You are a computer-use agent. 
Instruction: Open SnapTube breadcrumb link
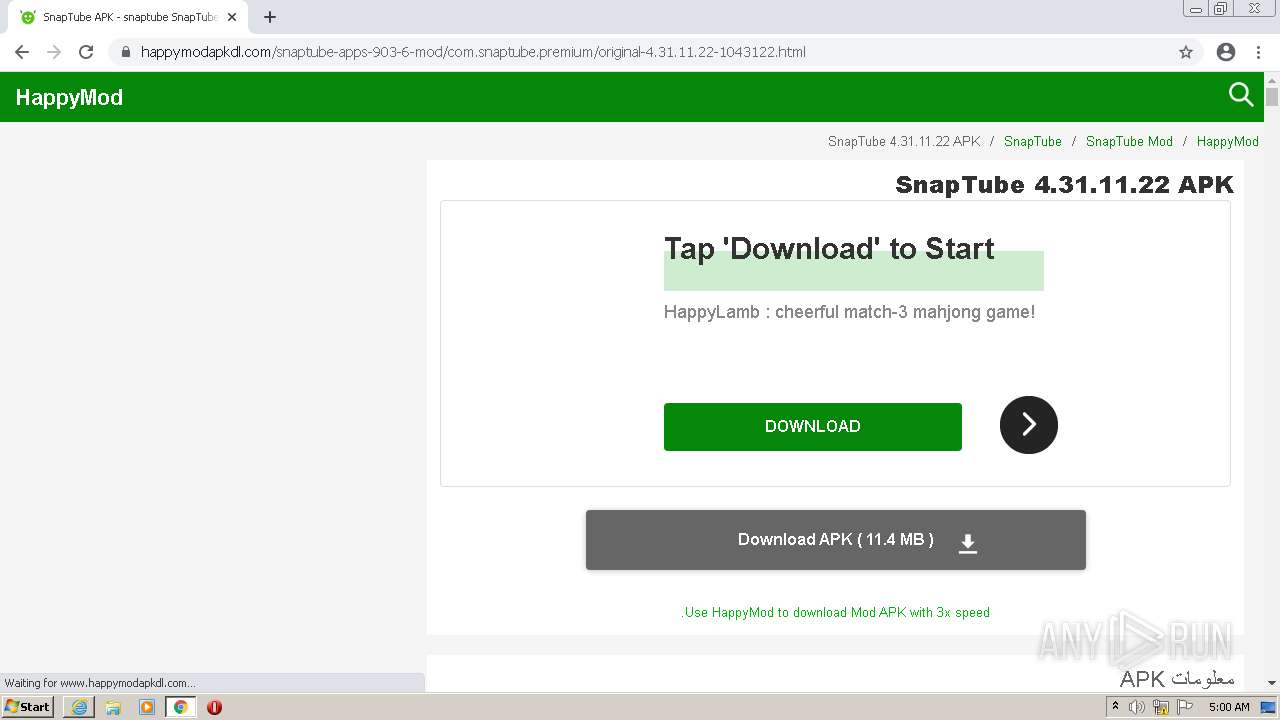click(x=1033, y=141)
